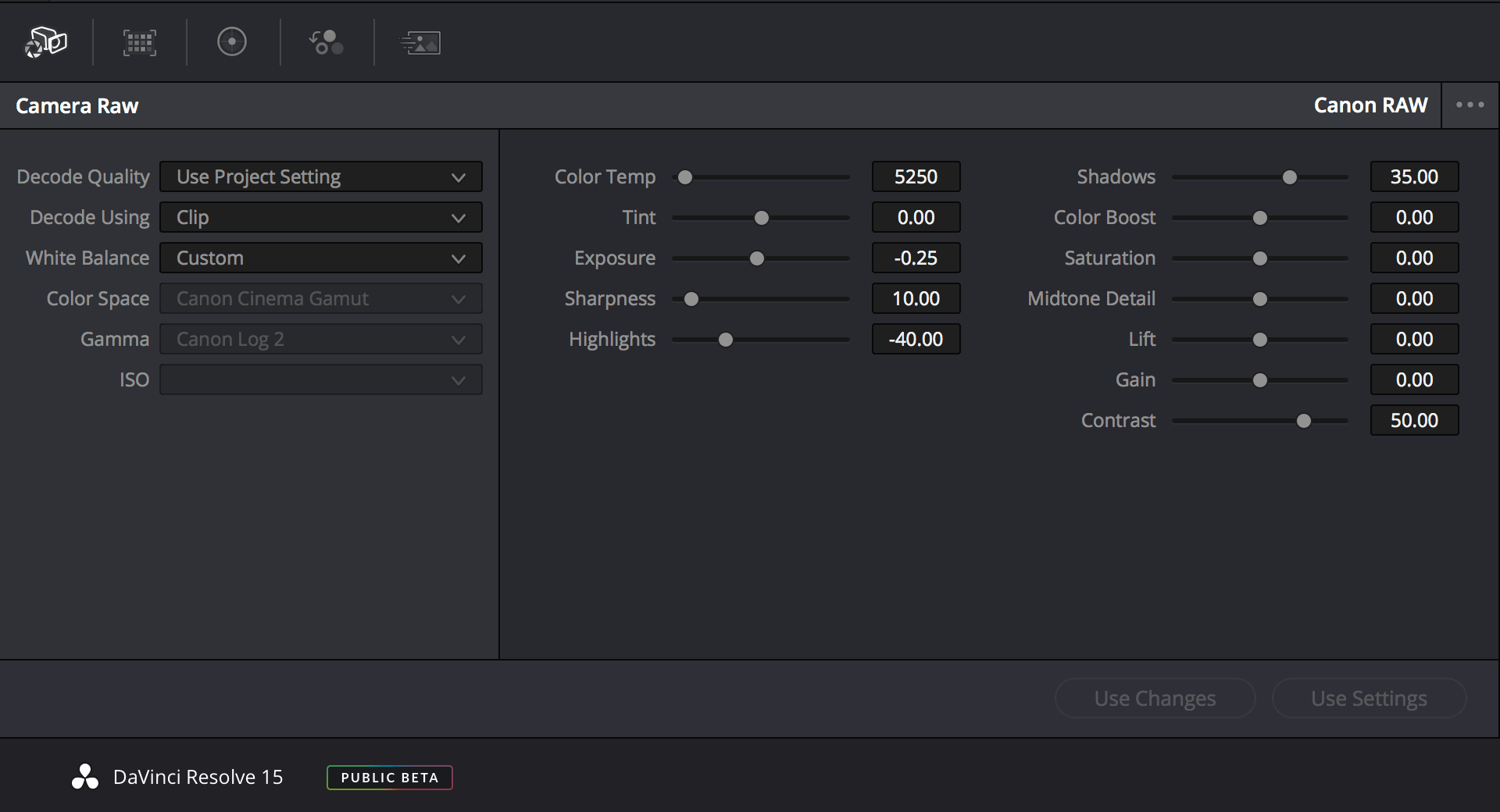The height and width of the screenshot is (812, 1500).
Task: Open the Color Match palette icon
Action: (x=140, y=43)
